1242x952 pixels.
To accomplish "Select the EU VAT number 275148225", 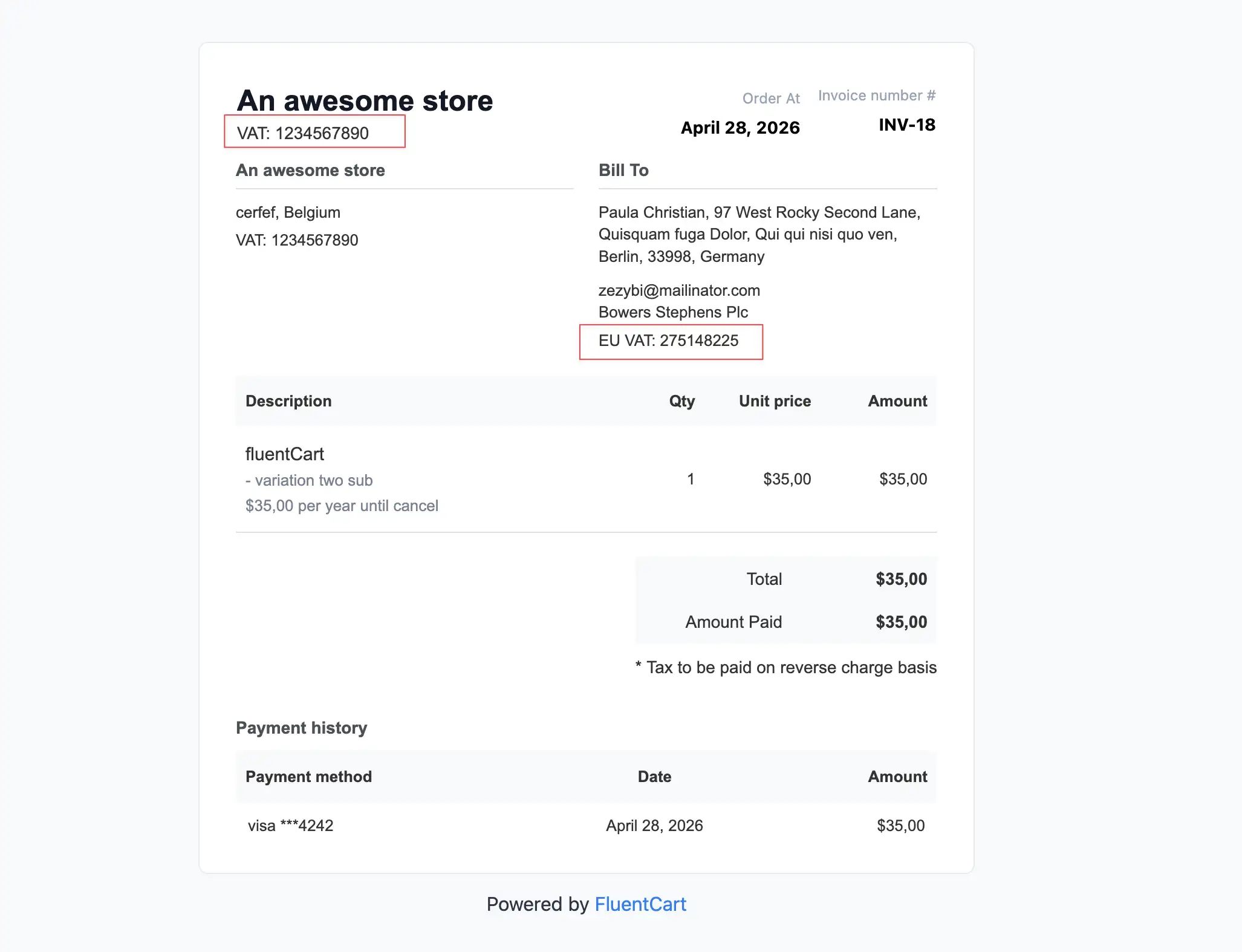I will (670, 341).
